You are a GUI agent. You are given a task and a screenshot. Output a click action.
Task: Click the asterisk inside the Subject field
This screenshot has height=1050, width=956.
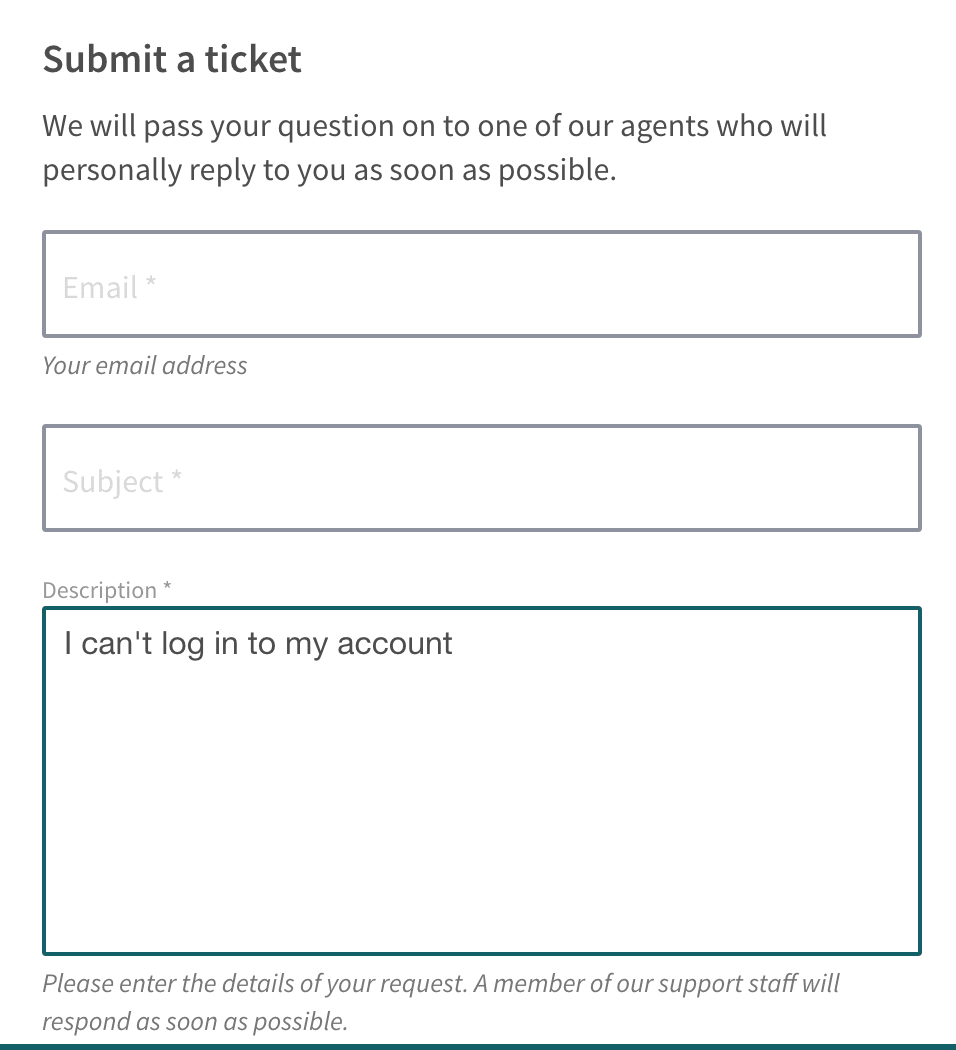click(177, 477)
